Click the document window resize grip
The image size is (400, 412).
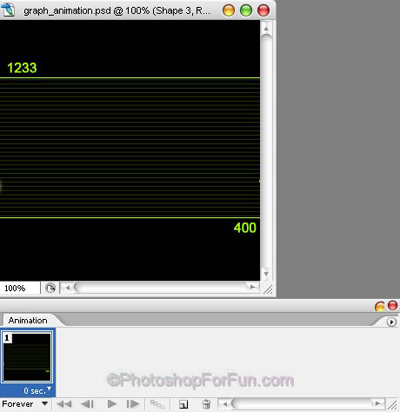268,289
